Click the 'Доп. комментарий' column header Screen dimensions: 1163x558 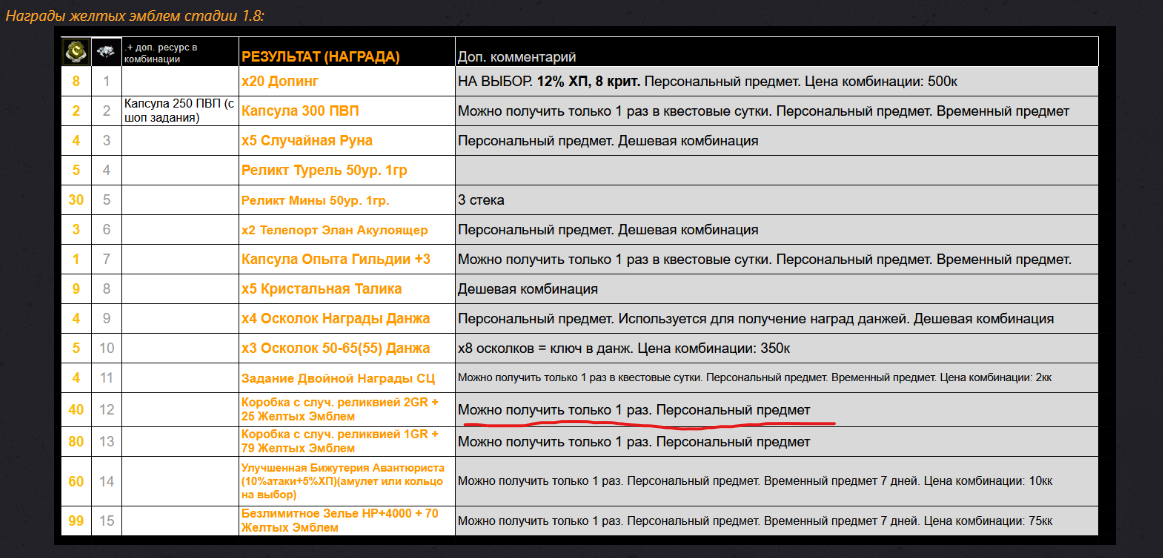pyautogui.click(x=516, y=57)
